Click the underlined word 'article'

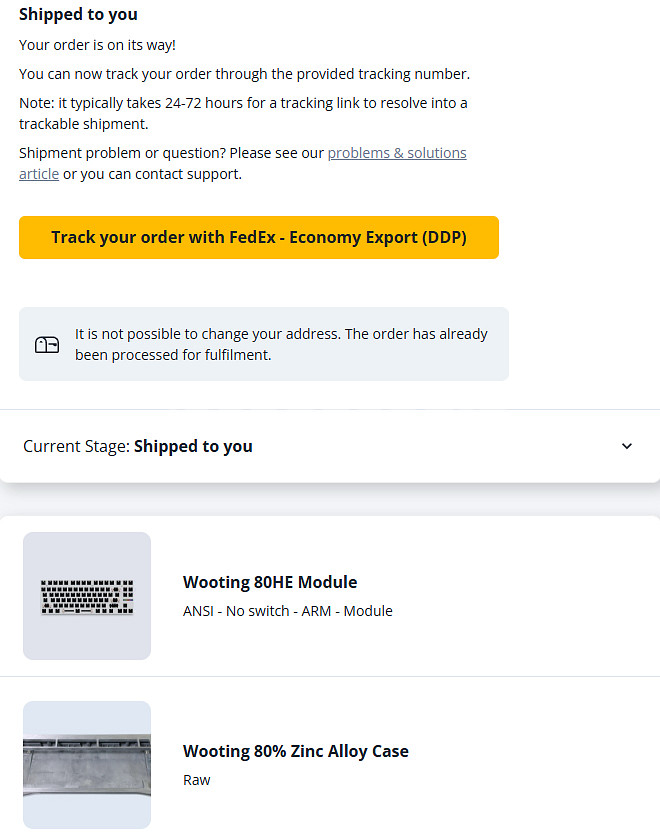(39, 174)
